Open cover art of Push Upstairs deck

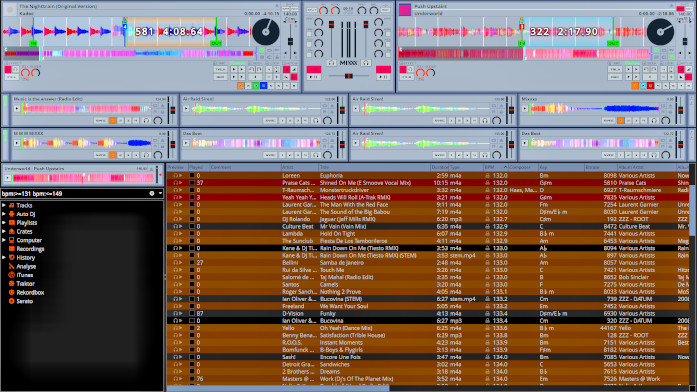pyautogui.click(x=405, y=9)
